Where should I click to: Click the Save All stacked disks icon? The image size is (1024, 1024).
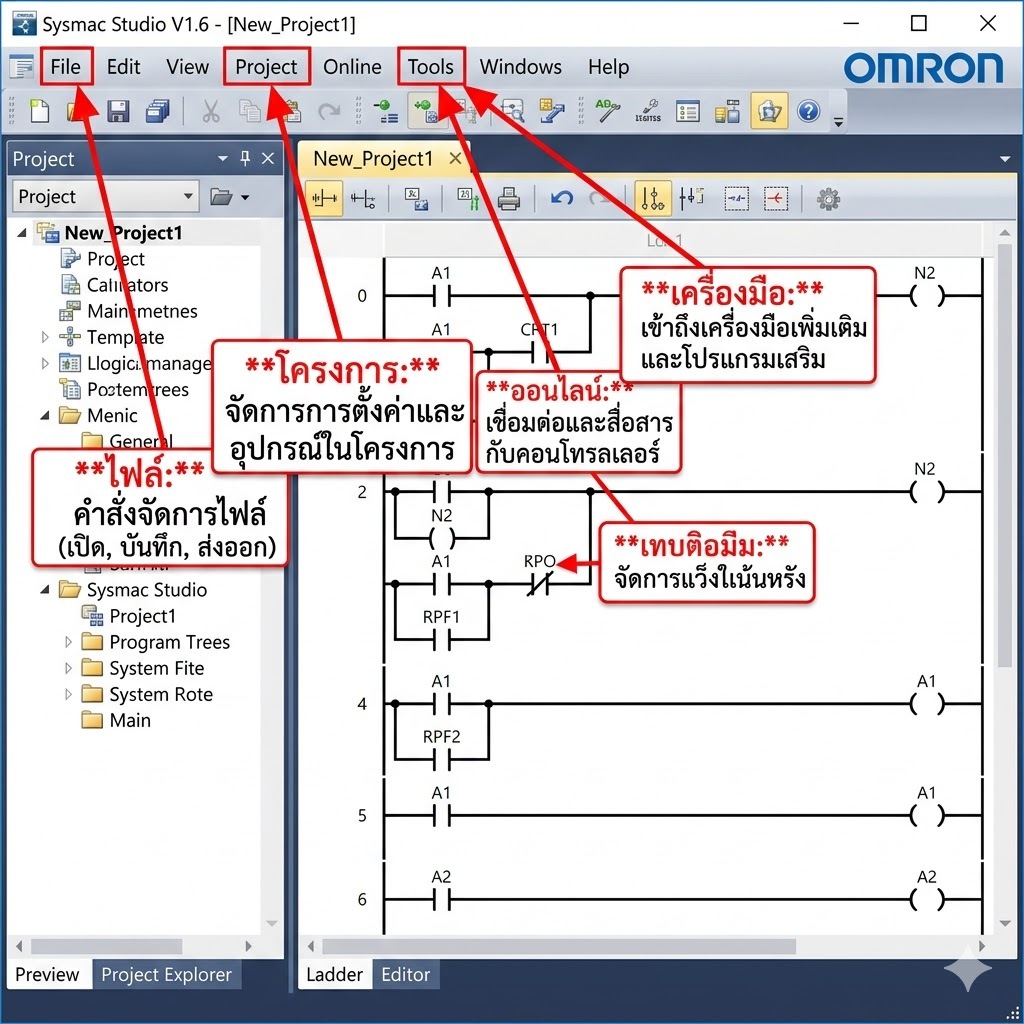point(157,111)
